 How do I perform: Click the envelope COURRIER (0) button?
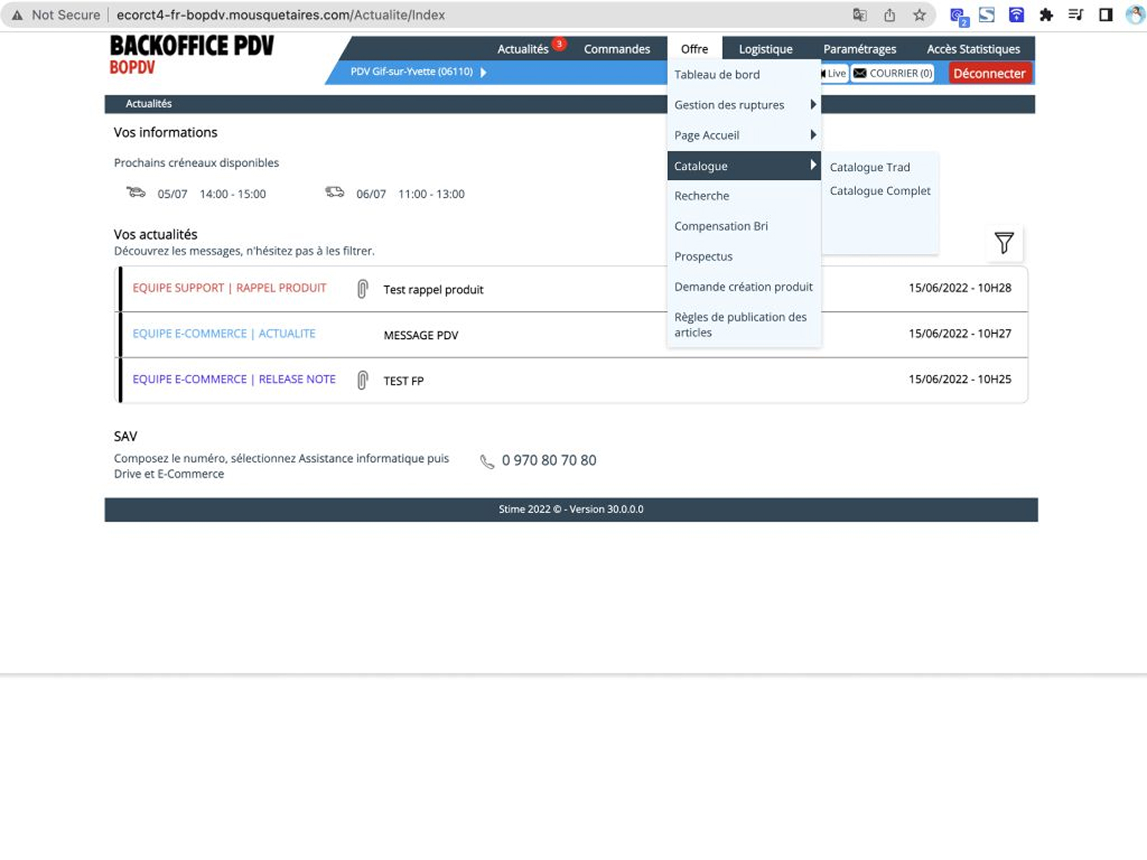pos(892,73)
